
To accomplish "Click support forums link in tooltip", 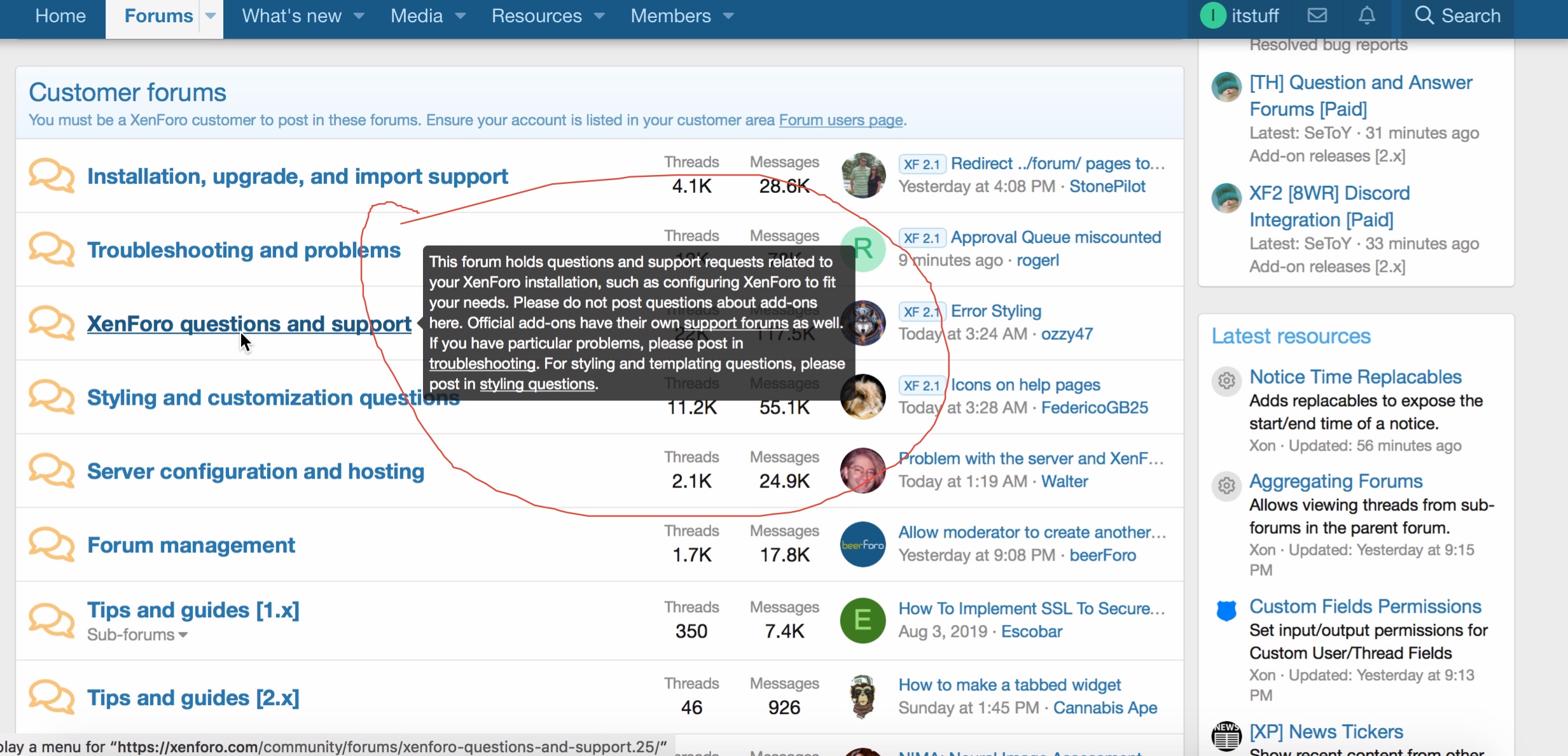I will point(736,323).
